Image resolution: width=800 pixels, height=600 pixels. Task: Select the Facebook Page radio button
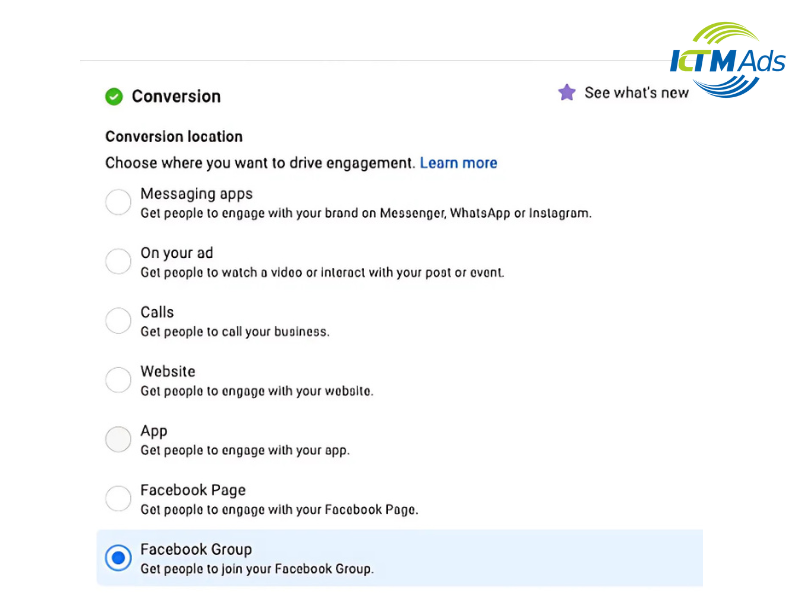118,498
